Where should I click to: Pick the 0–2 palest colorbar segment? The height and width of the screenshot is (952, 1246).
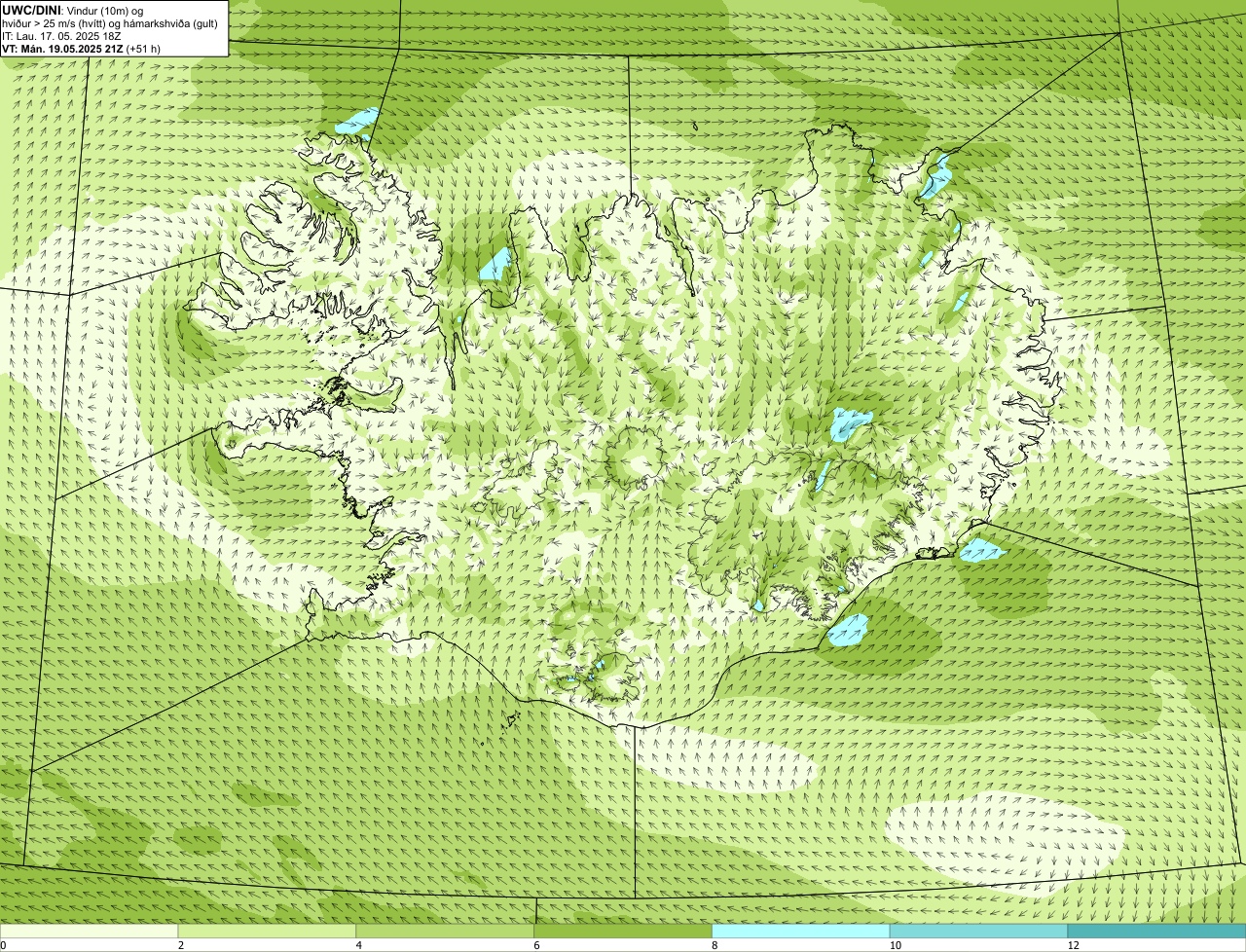90,931
